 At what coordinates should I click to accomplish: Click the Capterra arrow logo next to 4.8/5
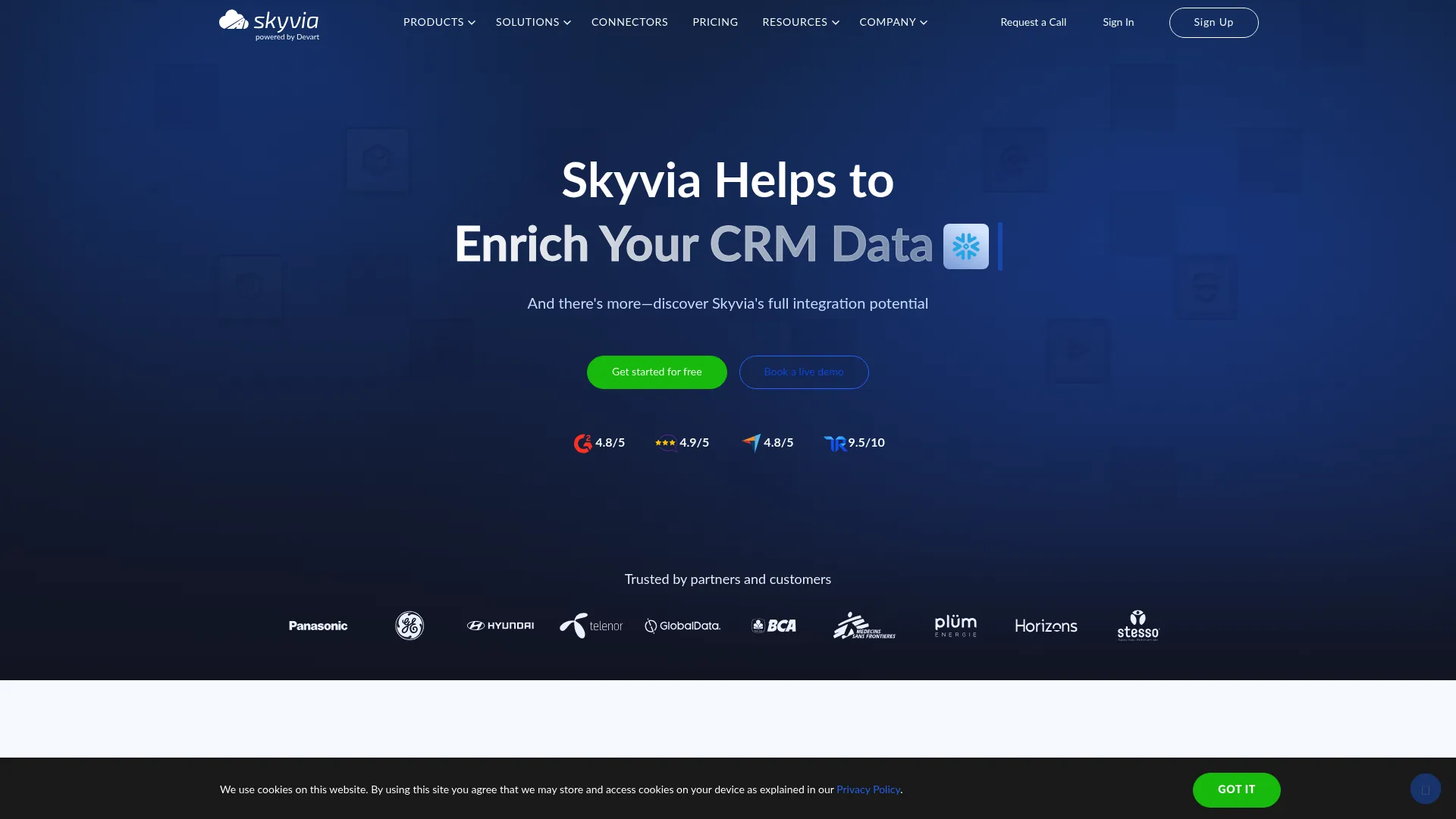click(751, 443)
